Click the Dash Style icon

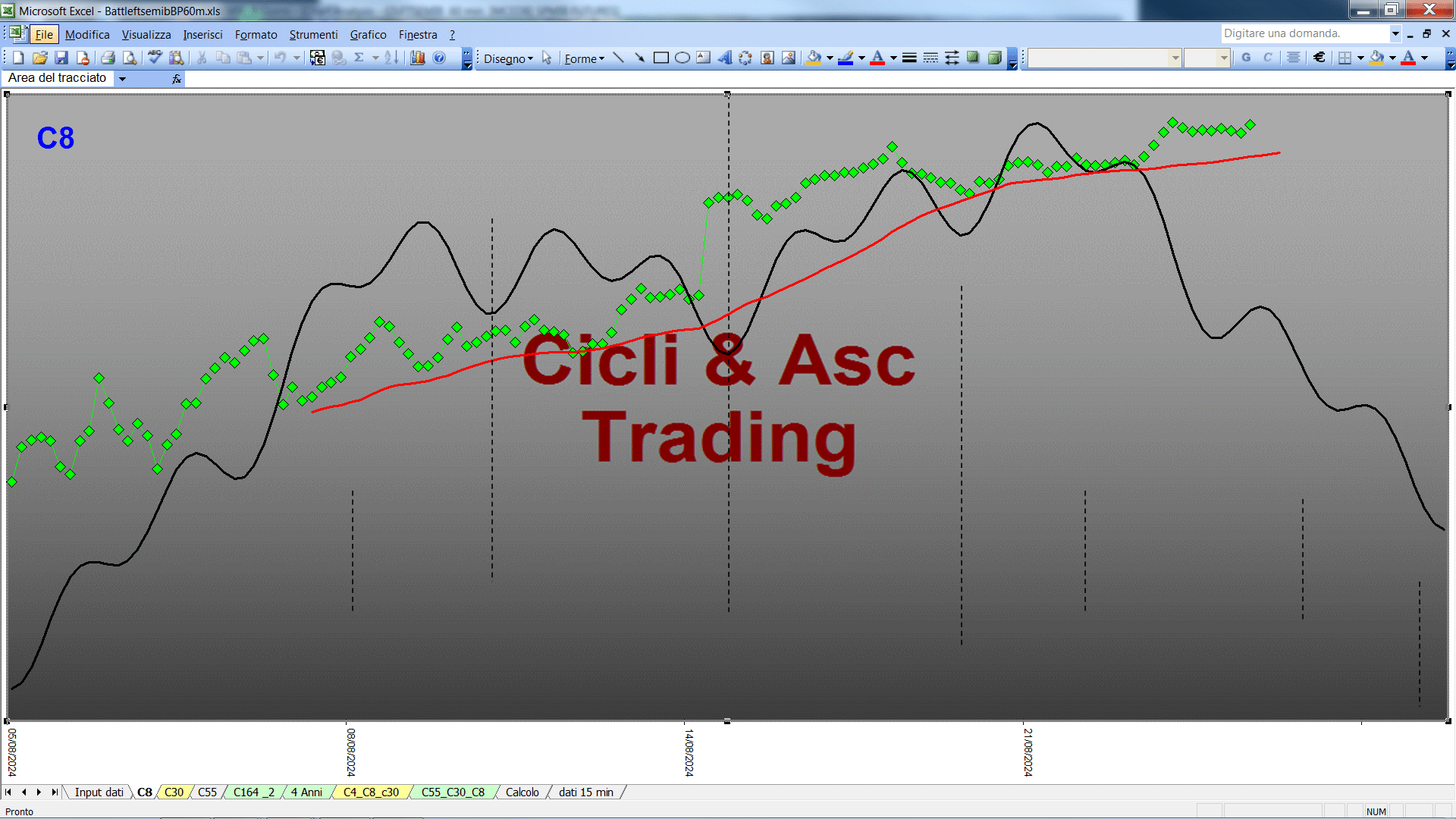pos(930,58)
